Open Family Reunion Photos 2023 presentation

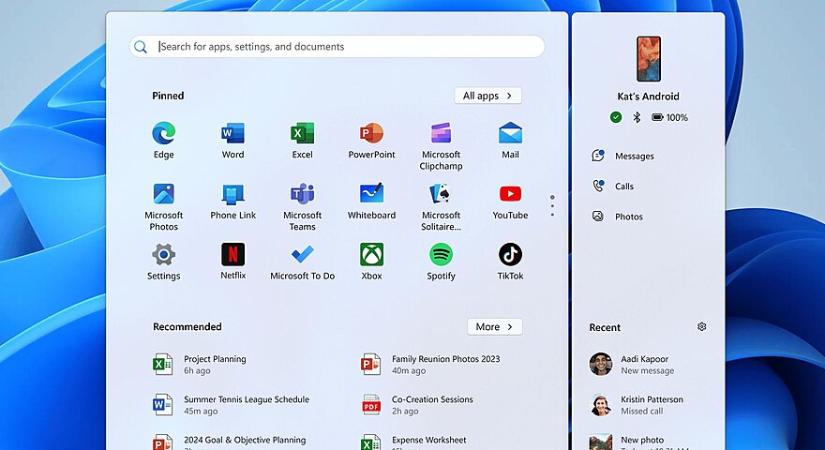click(430, 364)
